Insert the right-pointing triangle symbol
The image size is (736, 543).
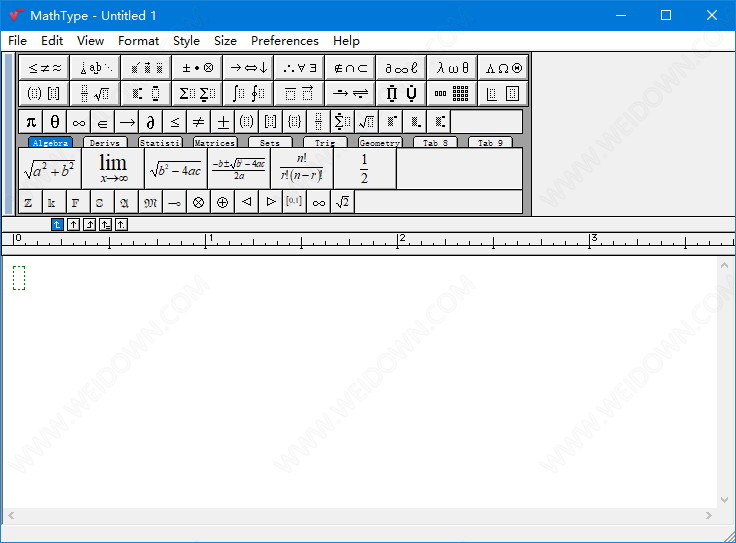[x=271, y=202]
